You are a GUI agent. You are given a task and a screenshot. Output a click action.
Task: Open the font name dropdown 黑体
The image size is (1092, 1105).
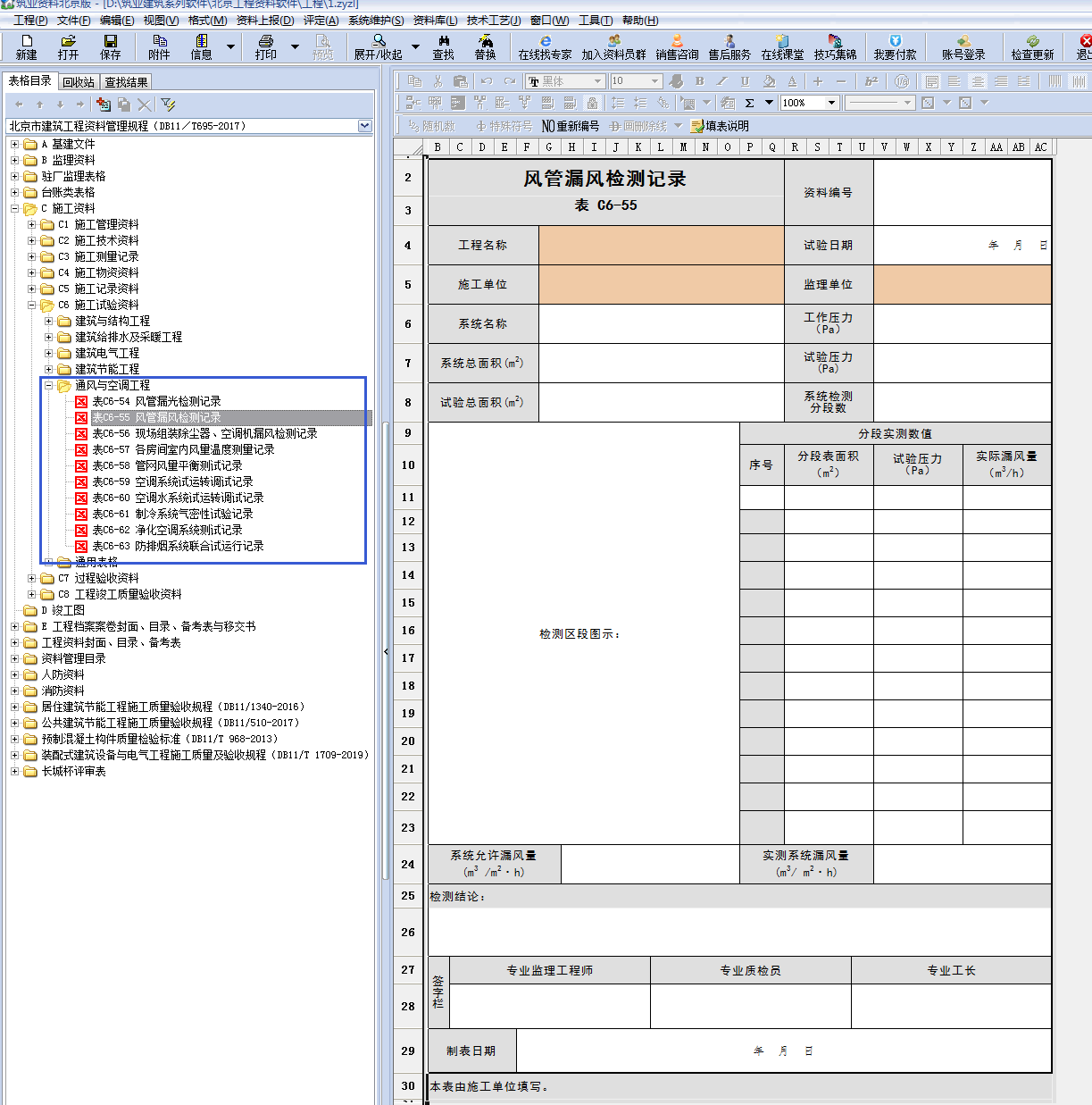pos(597,81)
